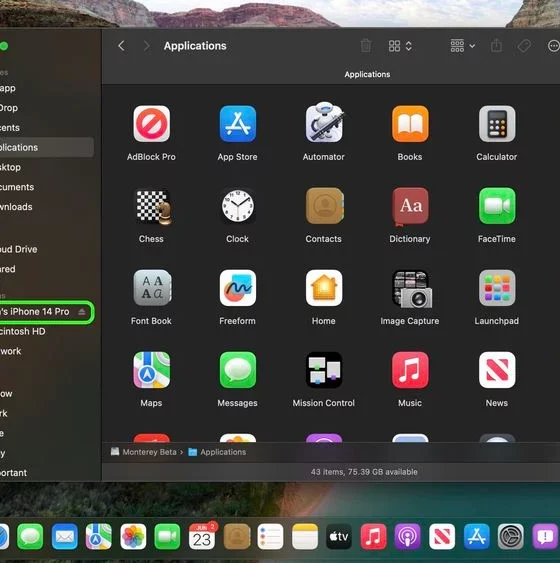The image size is (560, 563).
Task: Open Music from the Dock
Action: click(x=373, y=536)
